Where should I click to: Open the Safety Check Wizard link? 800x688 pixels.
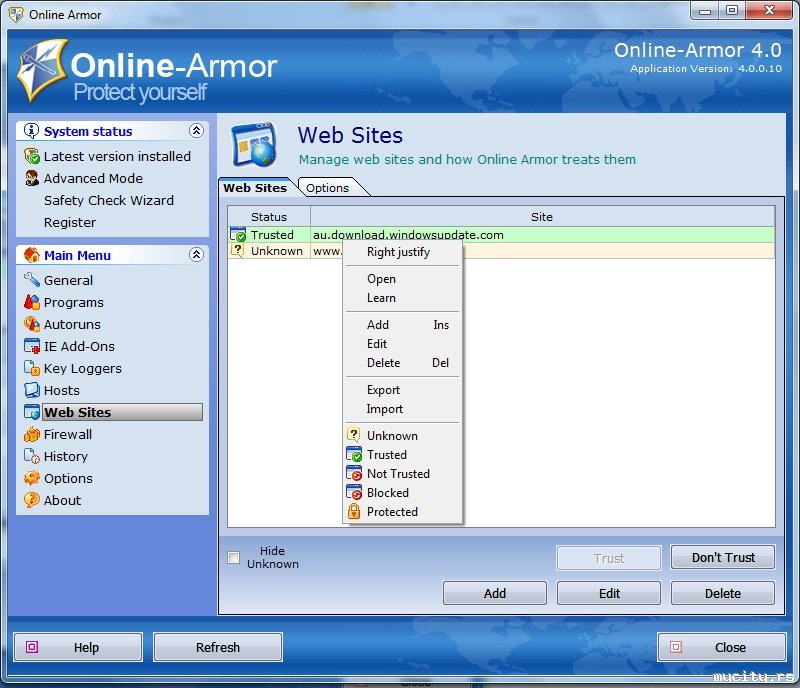[x=109, y=200]
